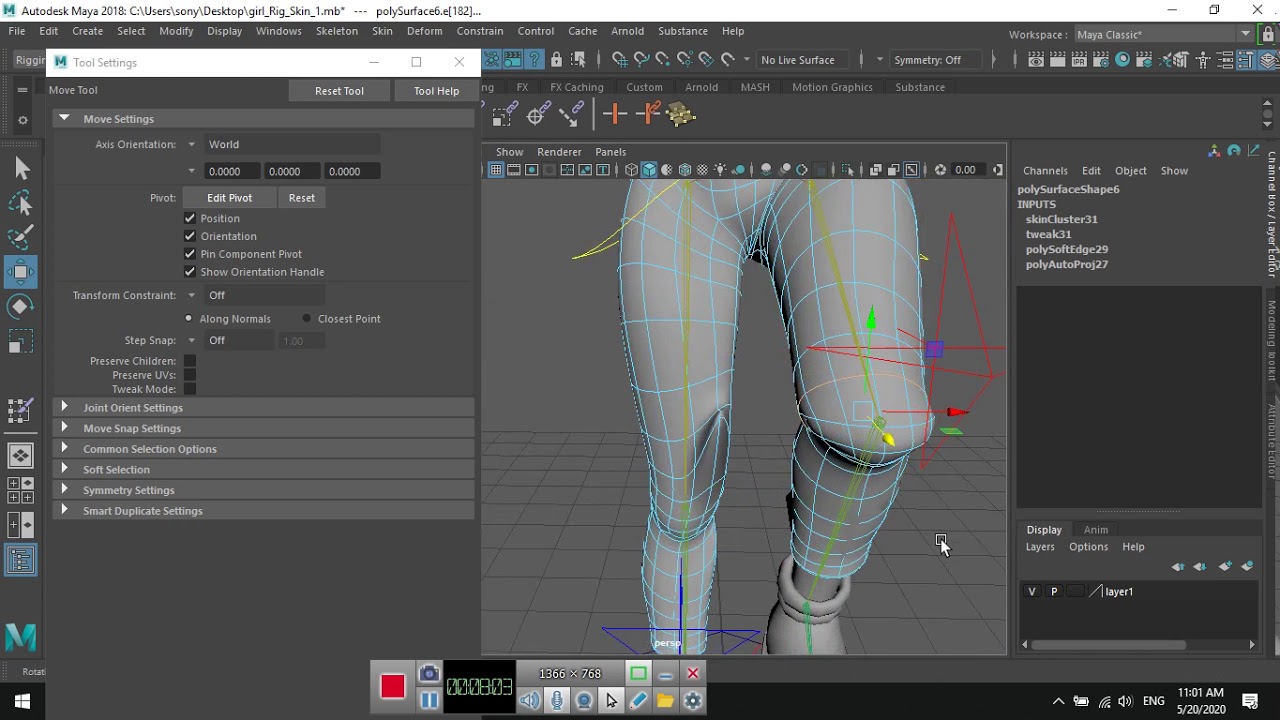Image resolution: width=1280 pixels, height=720 pixels.
Task: Click the pivot Reset button
Action: click(x=301, y=198)
